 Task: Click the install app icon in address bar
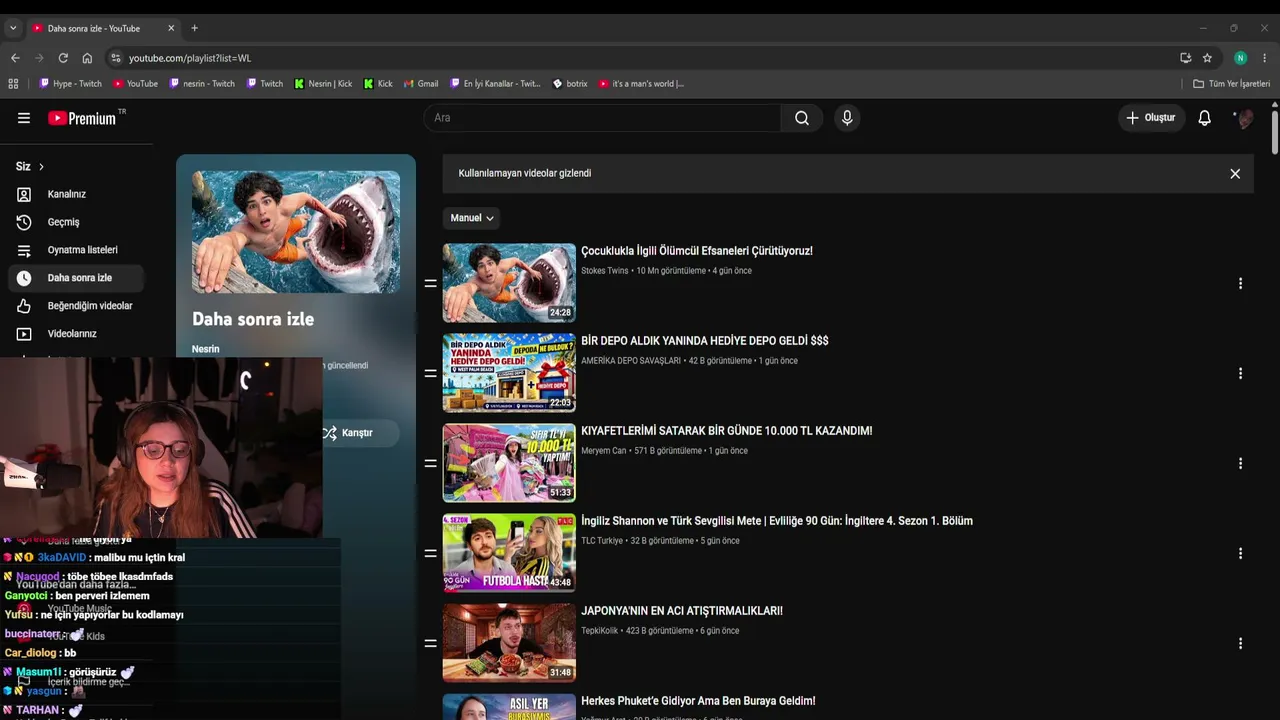point(1185,58)
